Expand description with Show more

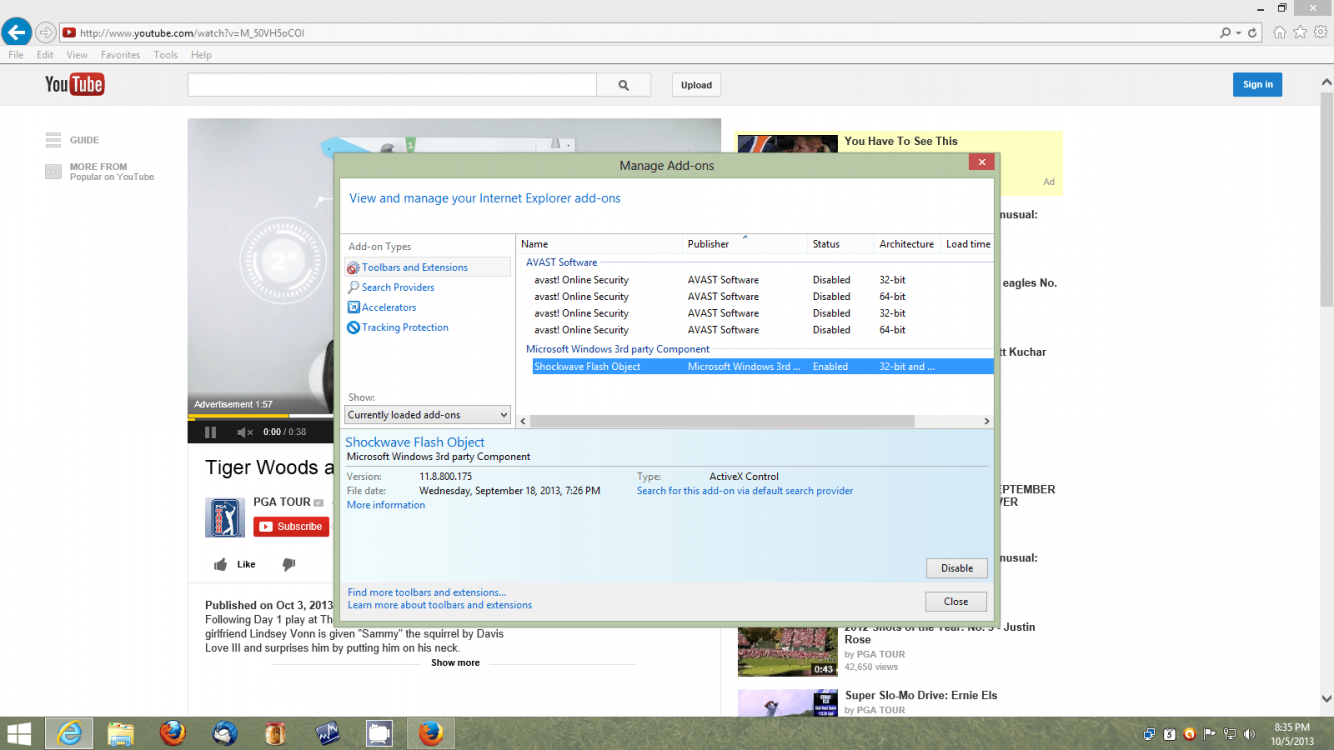tap(455, 662)
